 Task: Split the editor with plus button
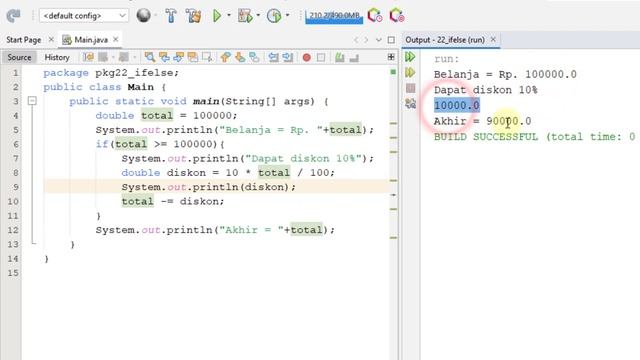(x=391, y=57)
